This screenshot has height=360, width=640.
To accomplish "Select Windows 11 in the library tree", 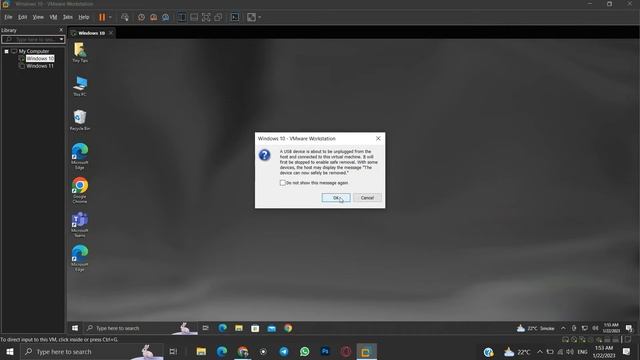I will [40, 66].
